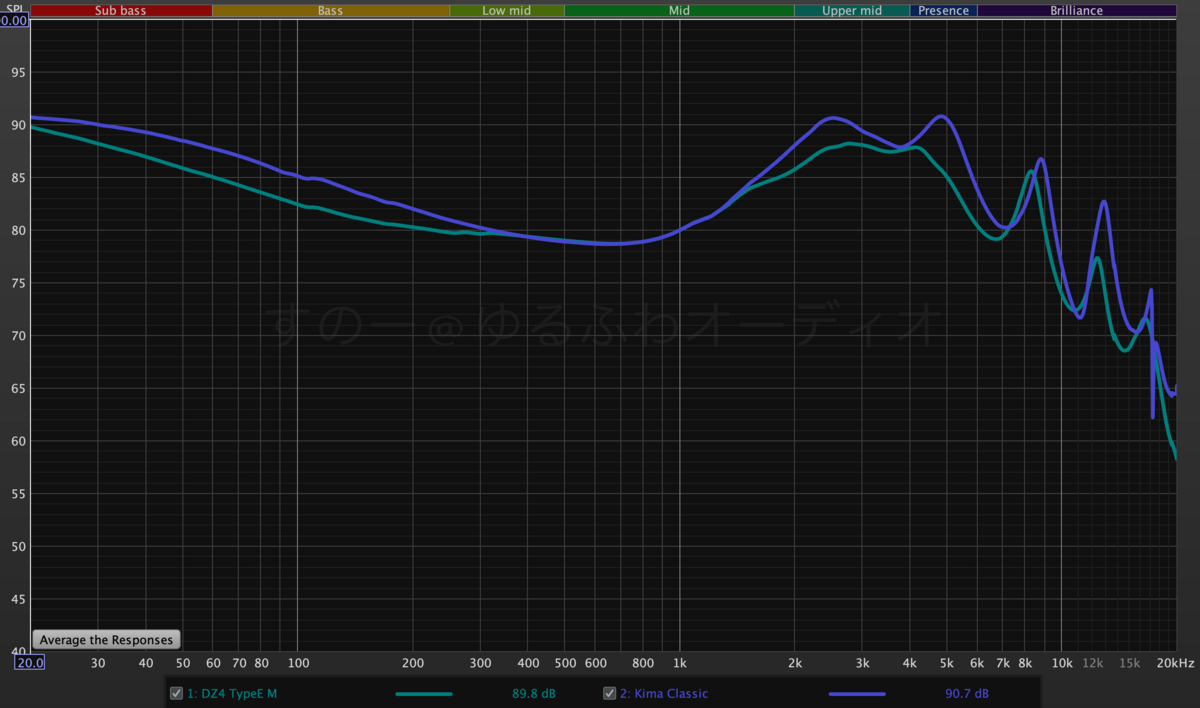The height and width of the screenshot is (708, 1200).
Task: Click the top SPL axis limit field
Action: click(14, 20)
